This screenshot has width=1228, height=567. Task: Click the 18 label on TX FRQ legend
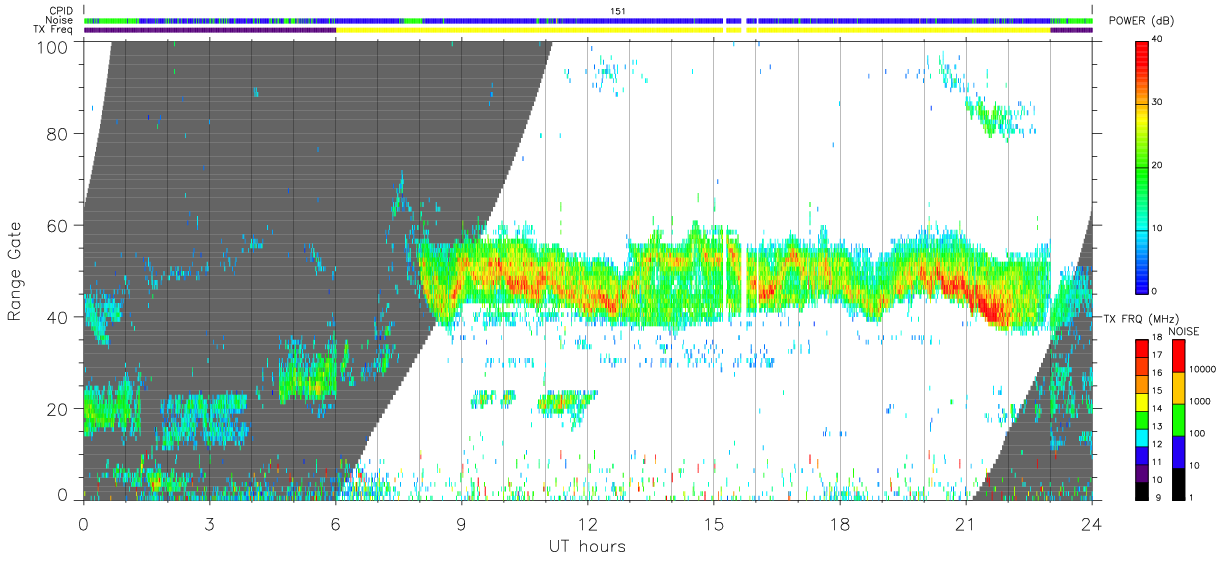click(1157, 338)
